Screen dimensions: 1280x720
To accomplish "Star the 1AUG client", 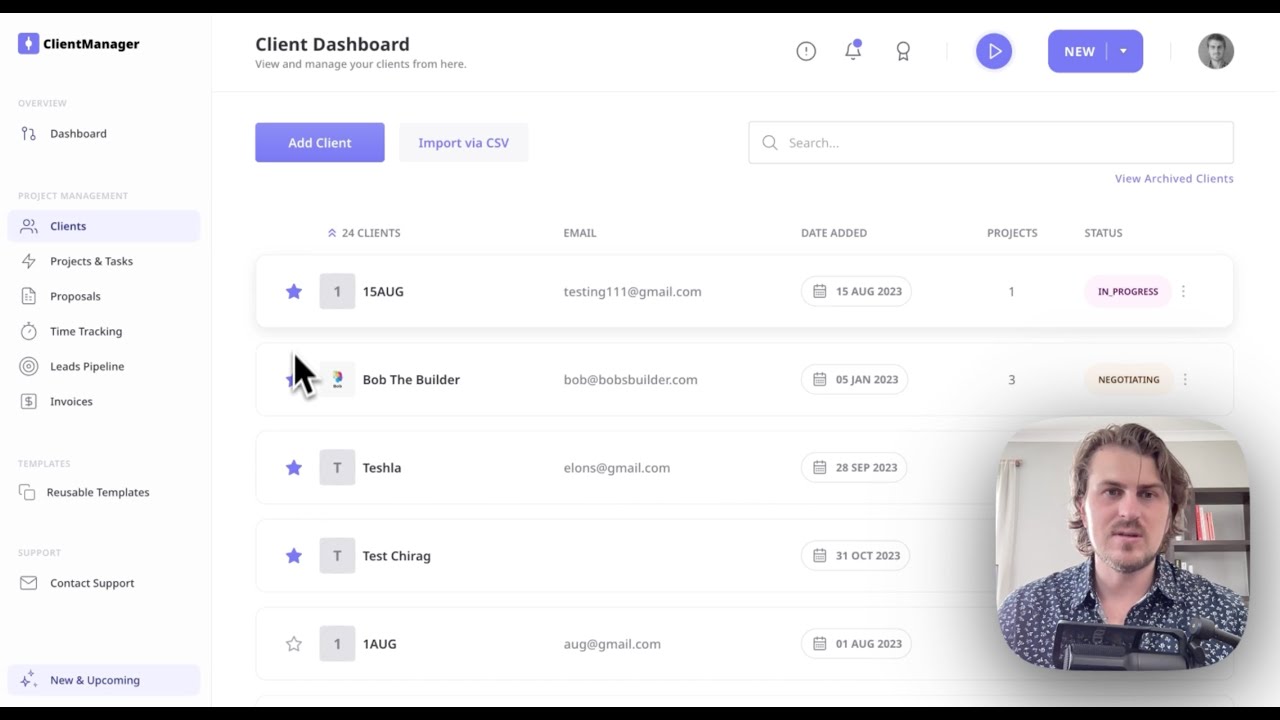I will click(294, 644).
